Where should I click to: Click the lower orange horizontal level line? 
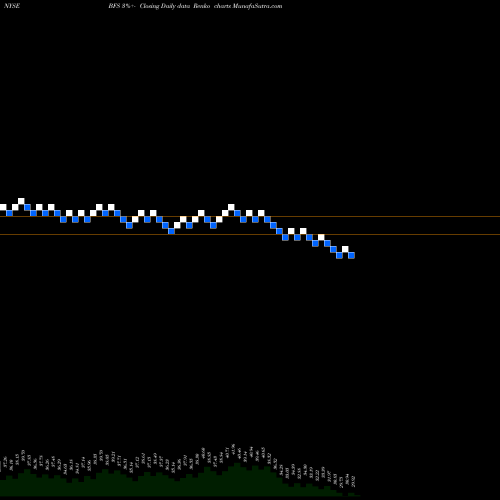pos(250,235)
